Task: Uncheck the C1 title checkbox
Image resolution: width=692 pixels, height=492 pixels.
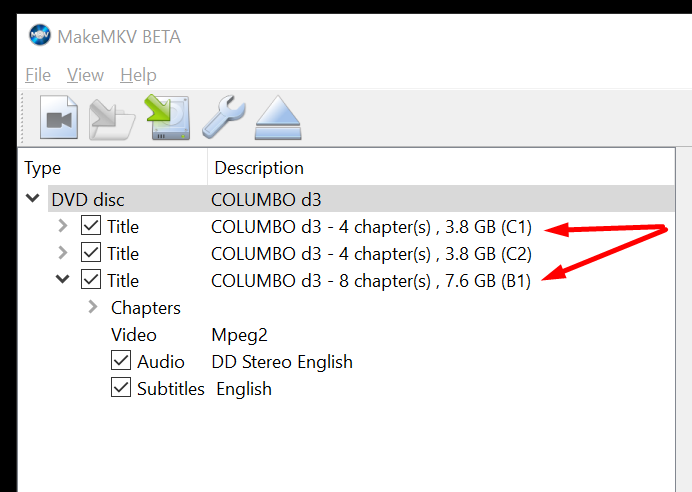Action: coord(91,226)
